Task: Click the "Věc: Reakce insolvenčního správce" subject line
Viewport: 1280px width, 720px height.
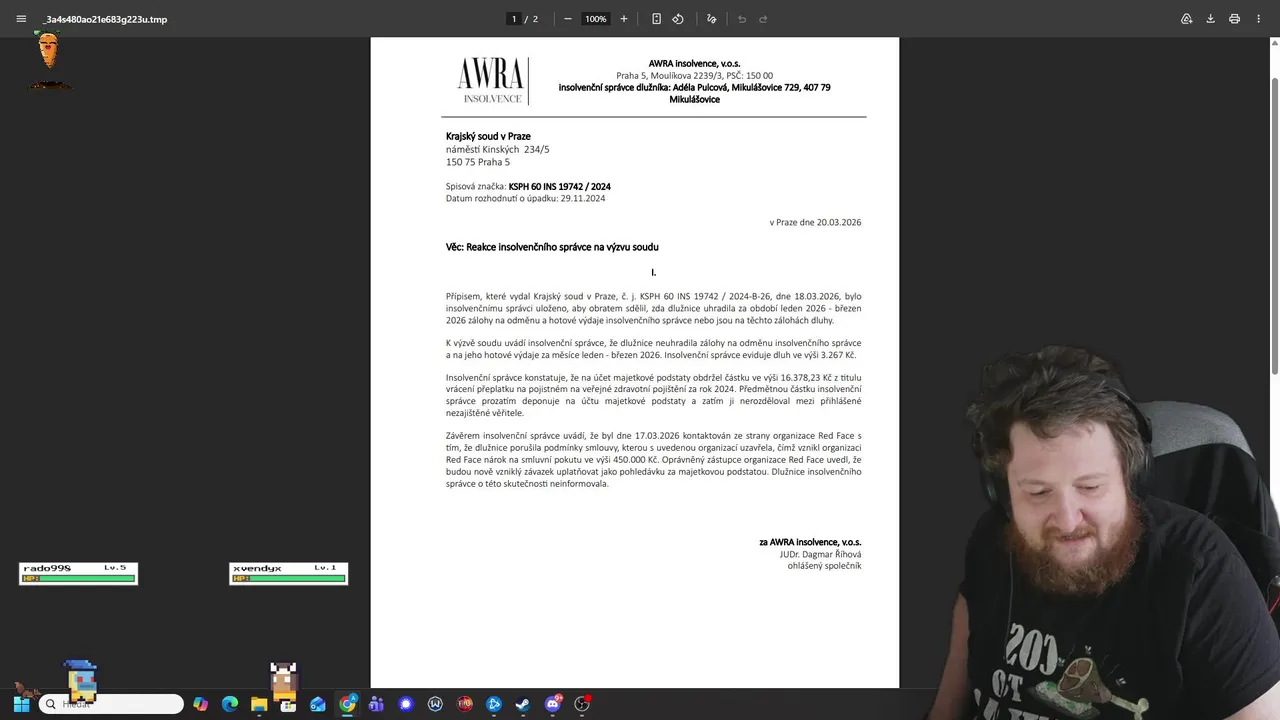Action: pos(552,247)
